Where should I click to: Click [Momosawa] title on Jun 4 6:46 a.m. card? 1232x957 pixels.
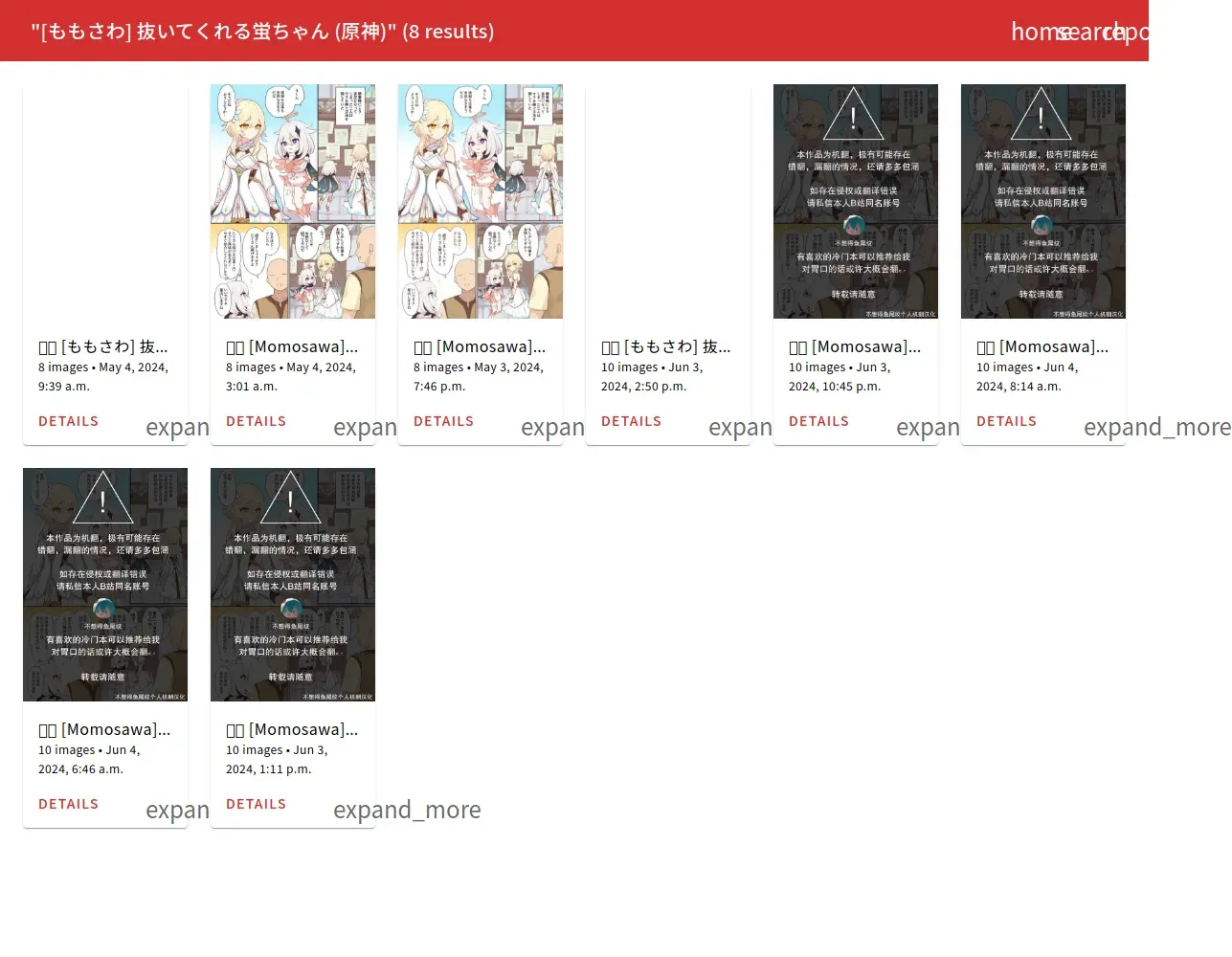point(104,729)
